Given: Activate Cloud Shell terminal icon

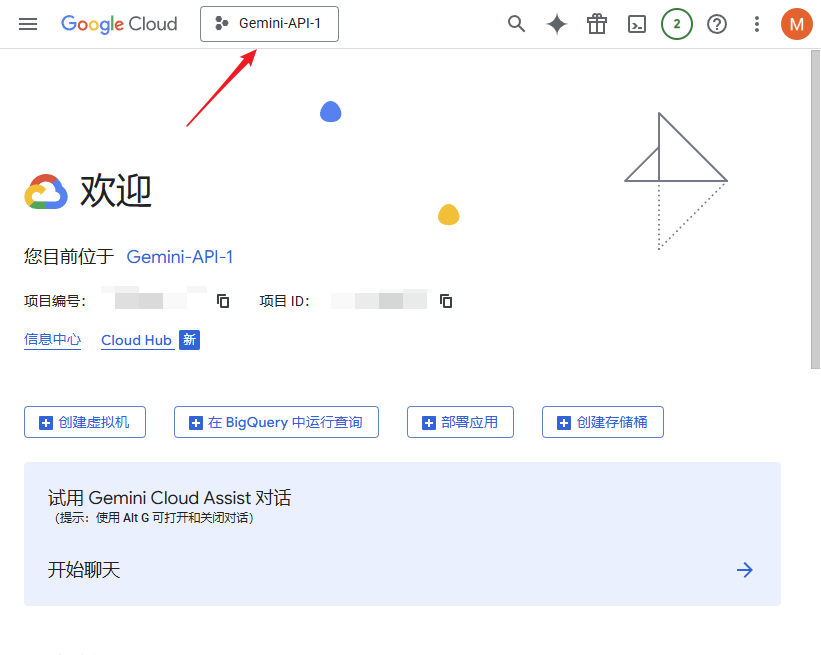Looking at the screenshot, I should (x=637, y=24).
